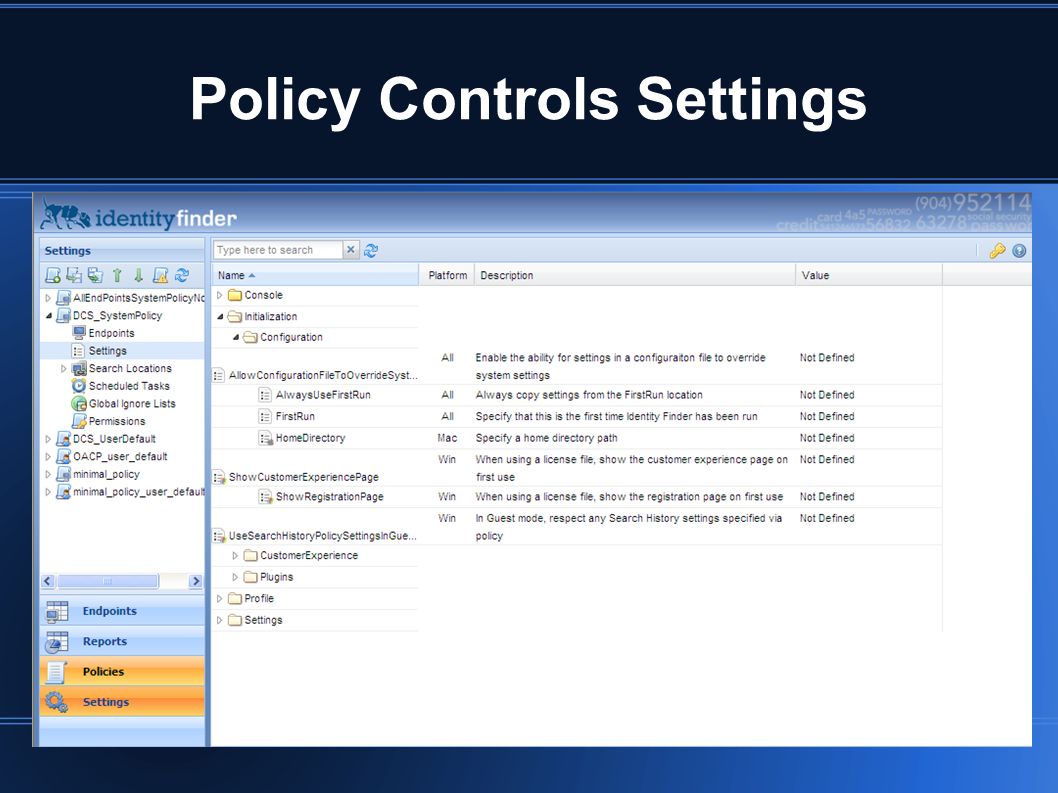This screenshot has width=1058, height=793.
Task: Expand the DCS_UserDefault node
Action: [x=48, y=439]
